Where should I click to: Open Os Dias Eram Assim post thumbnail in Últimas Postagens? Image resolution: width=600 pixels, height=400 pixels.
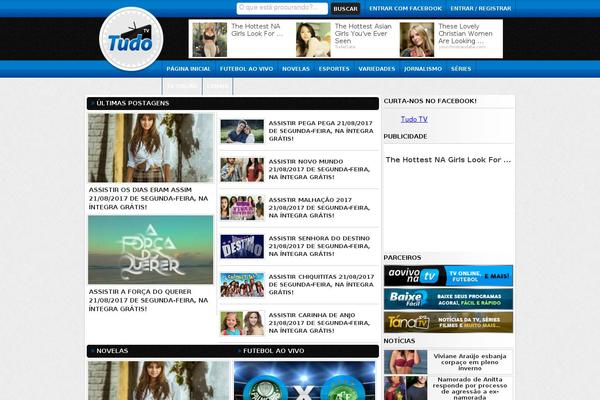tap(151, 148)
